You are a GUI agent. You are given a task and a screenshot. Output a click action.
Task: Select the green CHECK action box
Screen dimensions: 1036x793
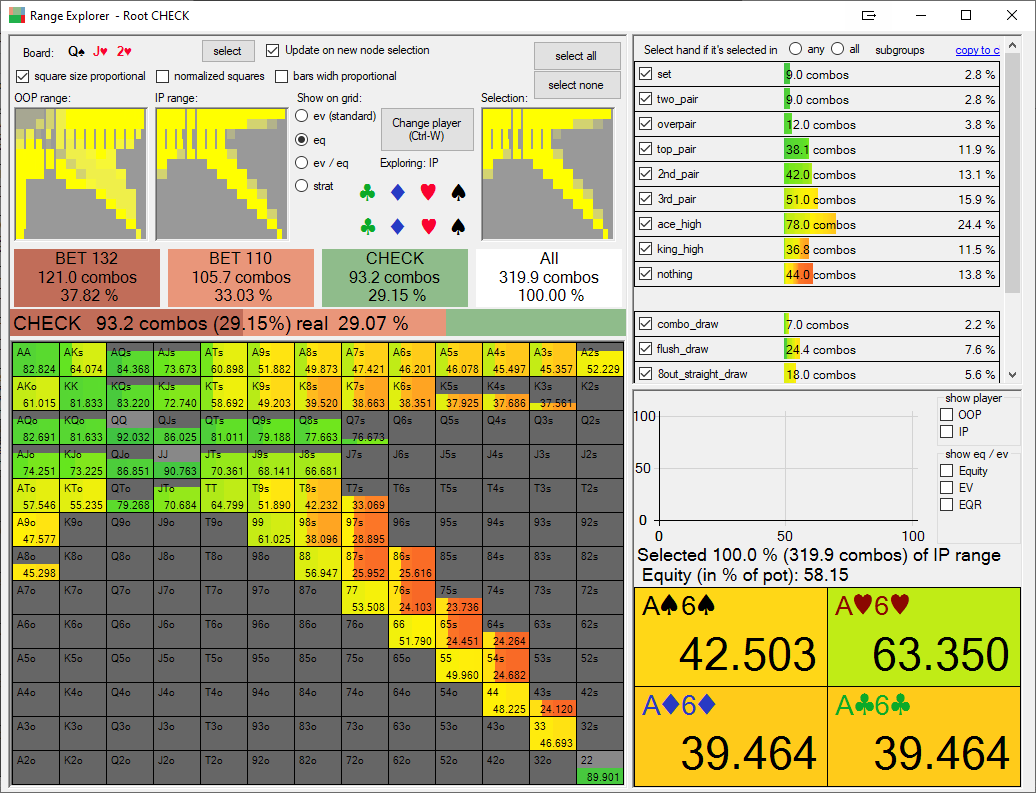395,278
